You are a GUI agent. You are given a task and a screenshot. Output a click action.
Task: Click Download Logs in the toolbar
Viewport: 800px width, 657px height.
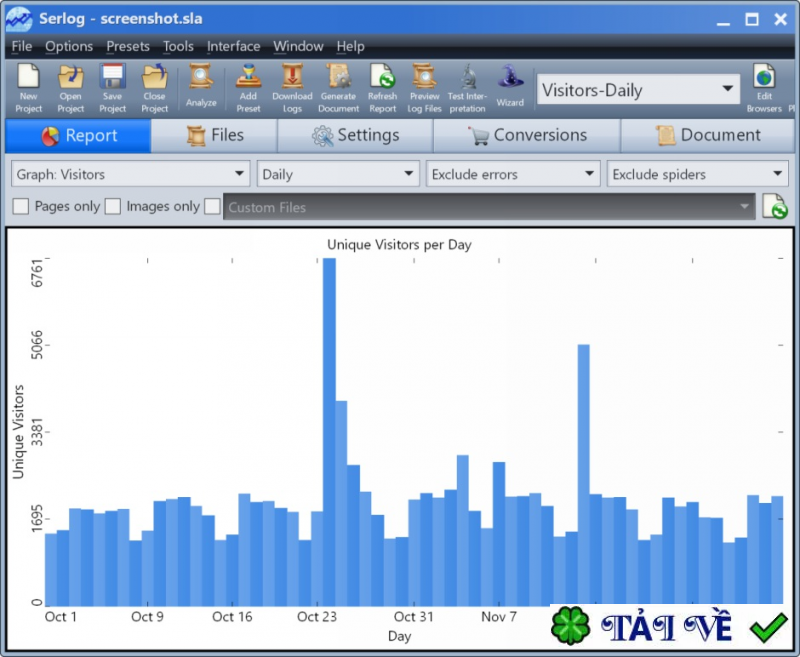click(x=292, y=88)
